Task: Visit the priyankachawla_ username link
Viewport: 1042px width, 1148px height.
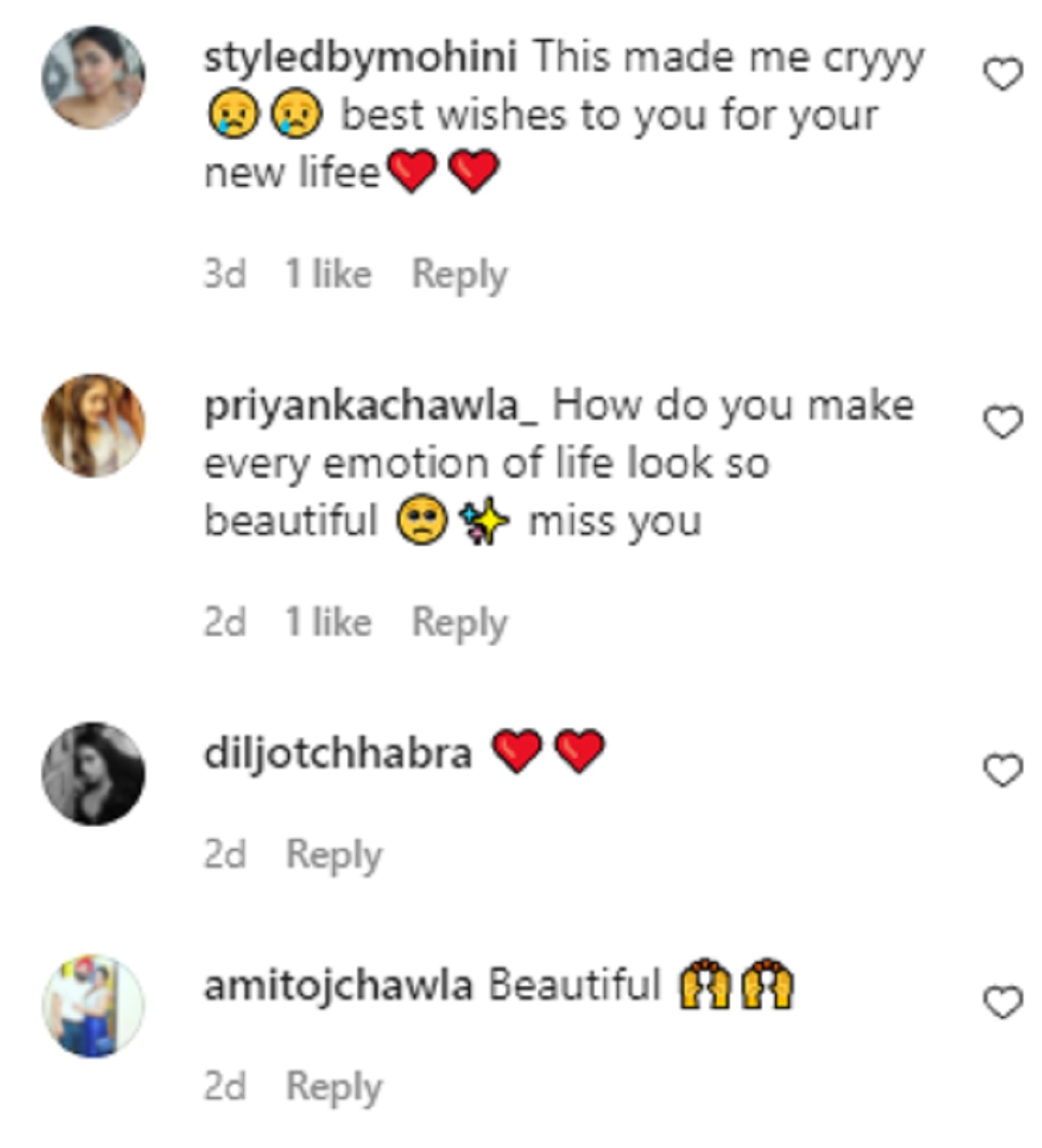Action: (371, 406)
